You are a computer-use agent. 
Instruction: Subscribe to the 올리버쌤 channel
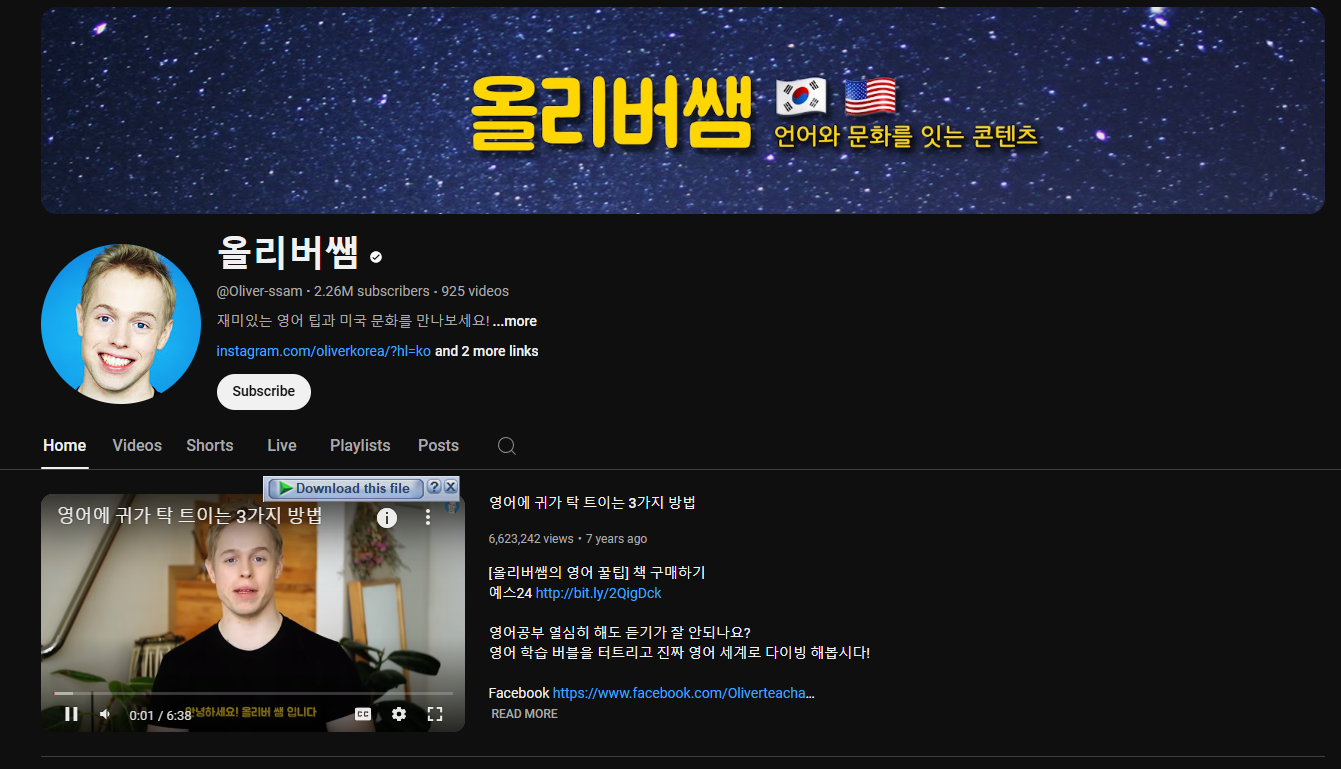[264, 391]
